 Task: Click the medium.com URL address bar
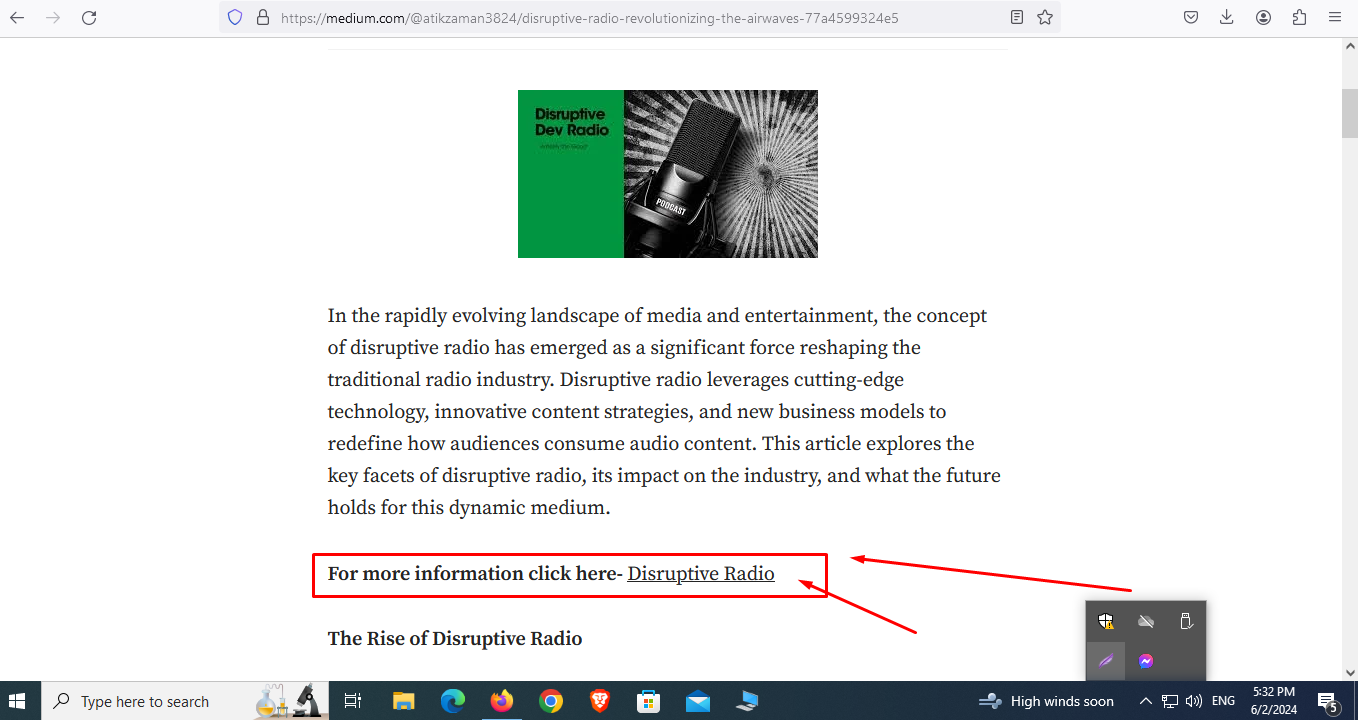click(x=640, y=17)
